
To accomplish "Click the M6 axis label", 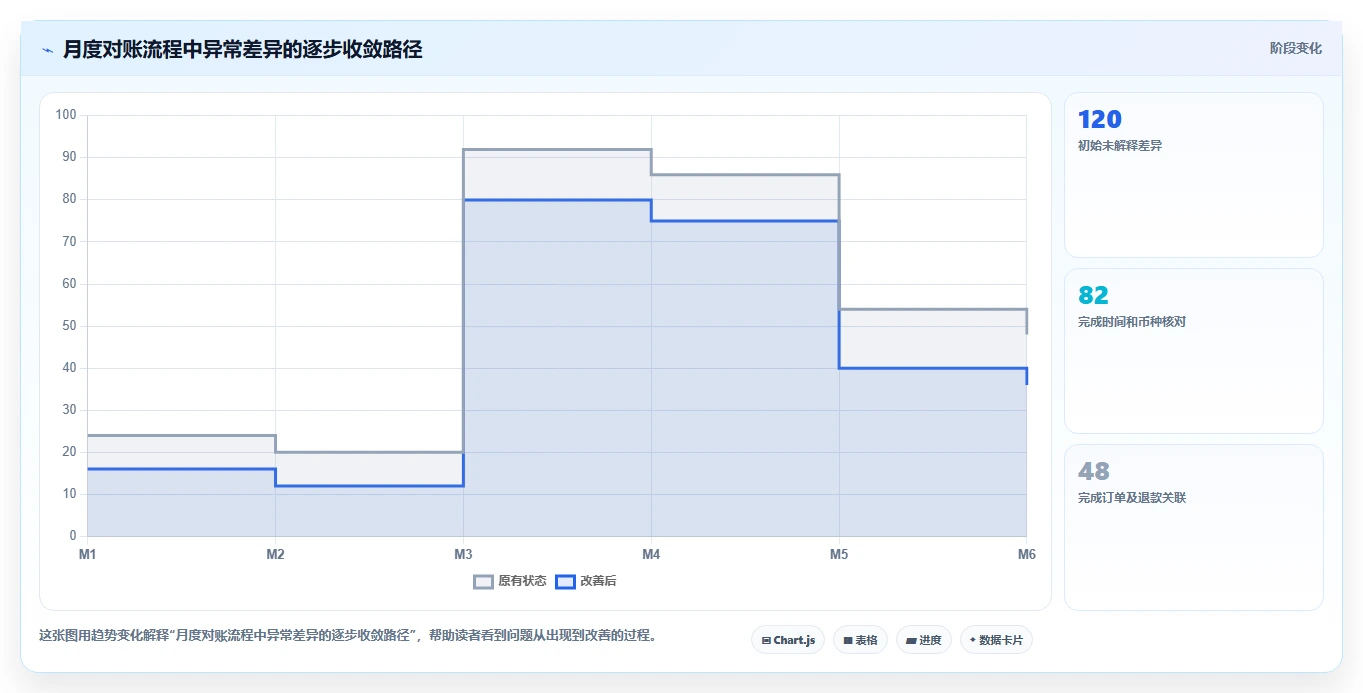I will 1026,554.
